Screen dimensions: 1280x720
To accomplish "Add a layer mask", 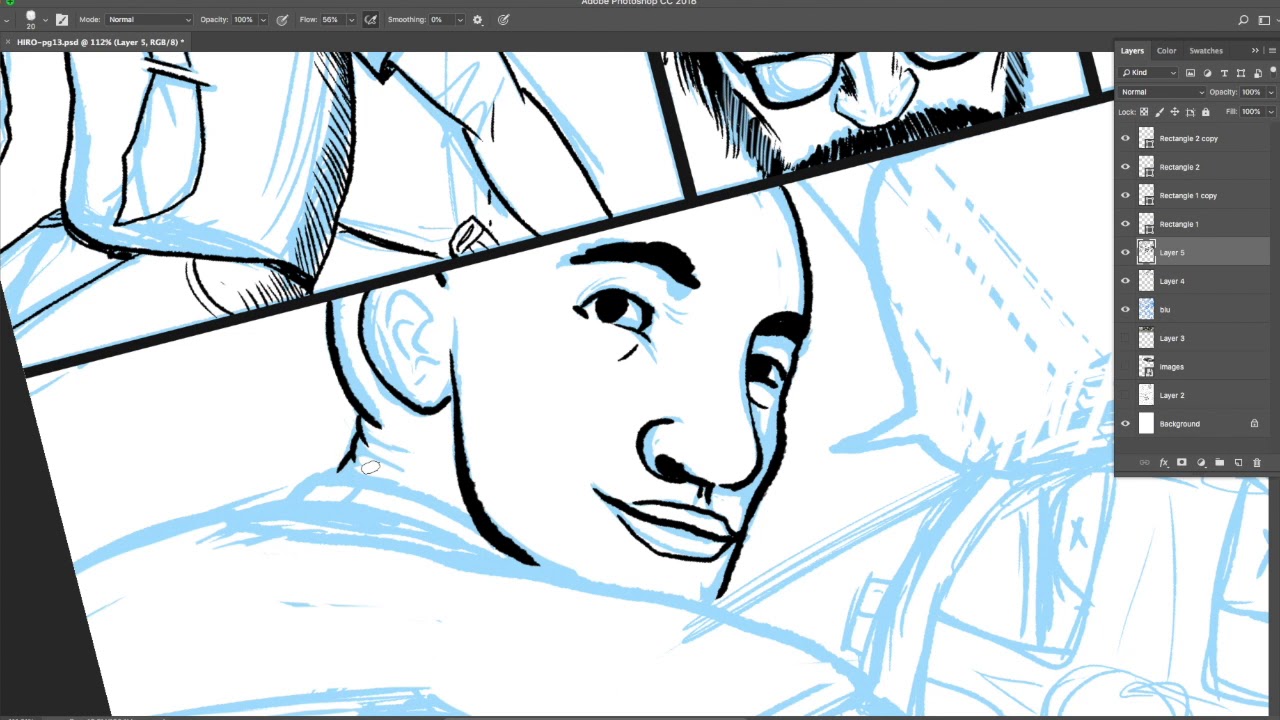I will coord(1182,462).
